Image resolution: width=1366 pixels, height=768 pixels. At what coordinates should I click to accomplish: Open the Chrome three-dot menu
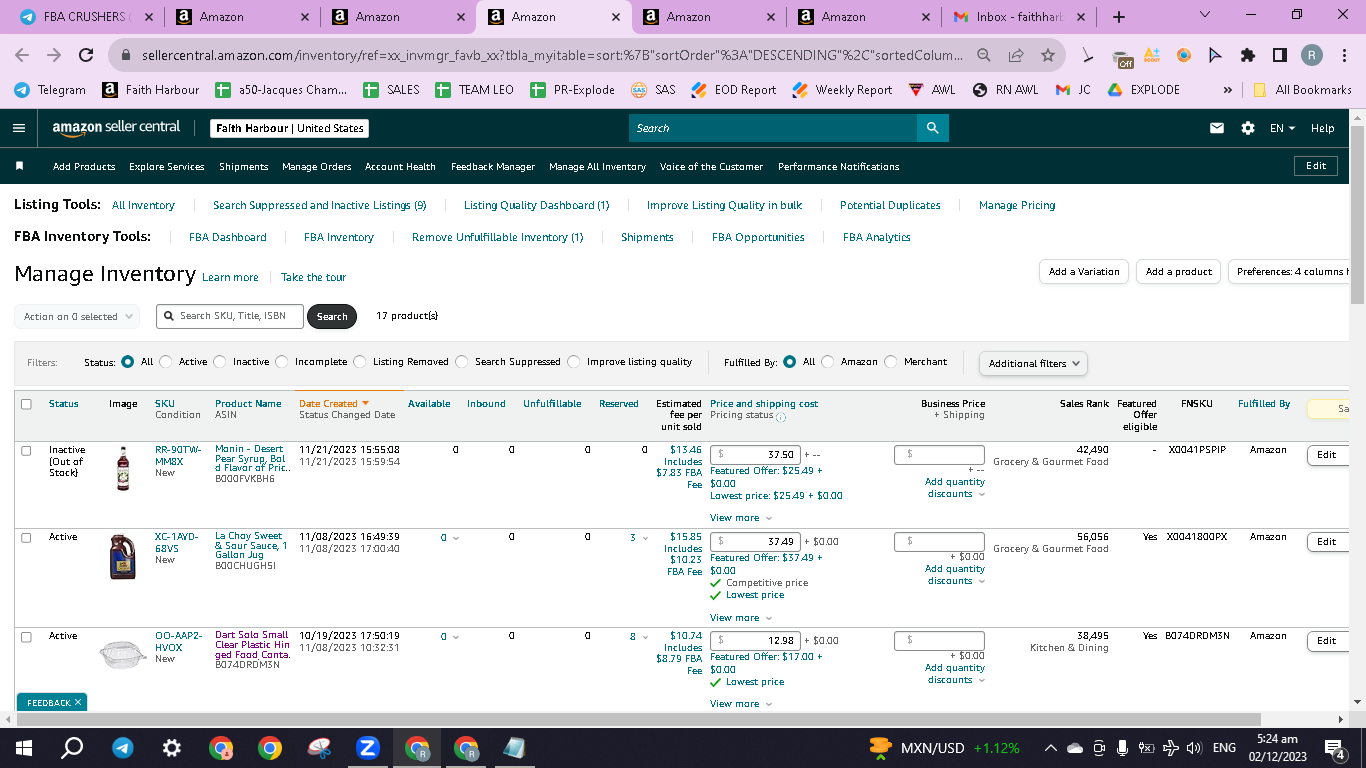(x=1343, y=56)
